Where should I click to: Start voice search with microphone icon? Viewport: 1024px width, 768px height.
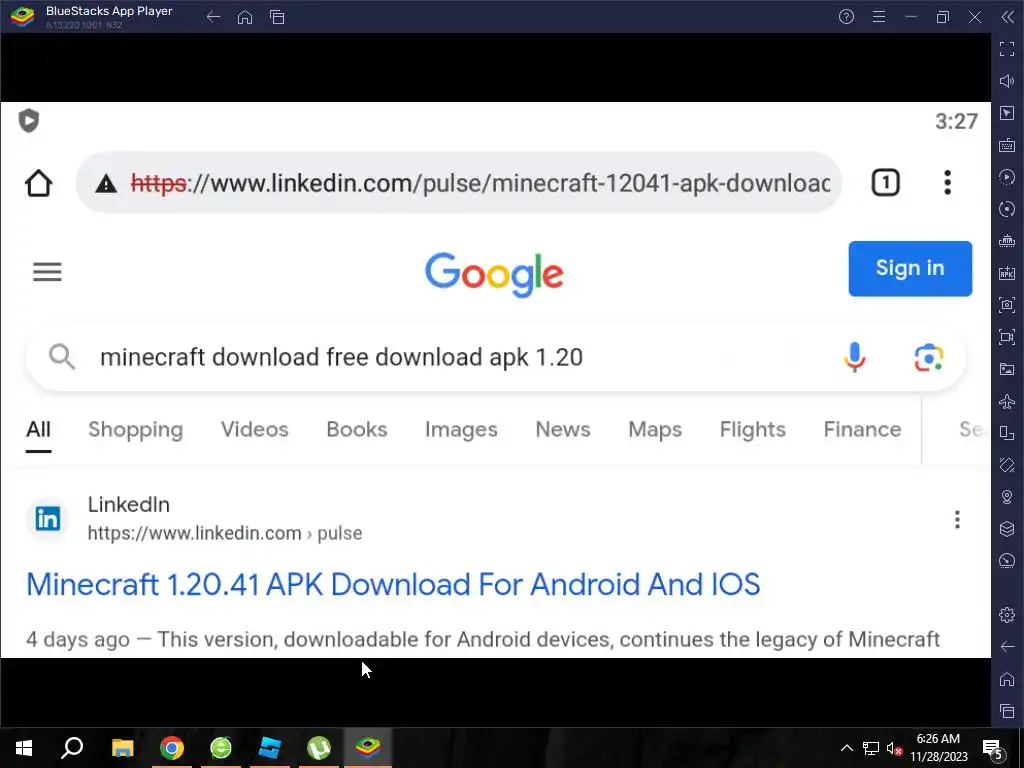pyautogui.click(x=854, y=357)
